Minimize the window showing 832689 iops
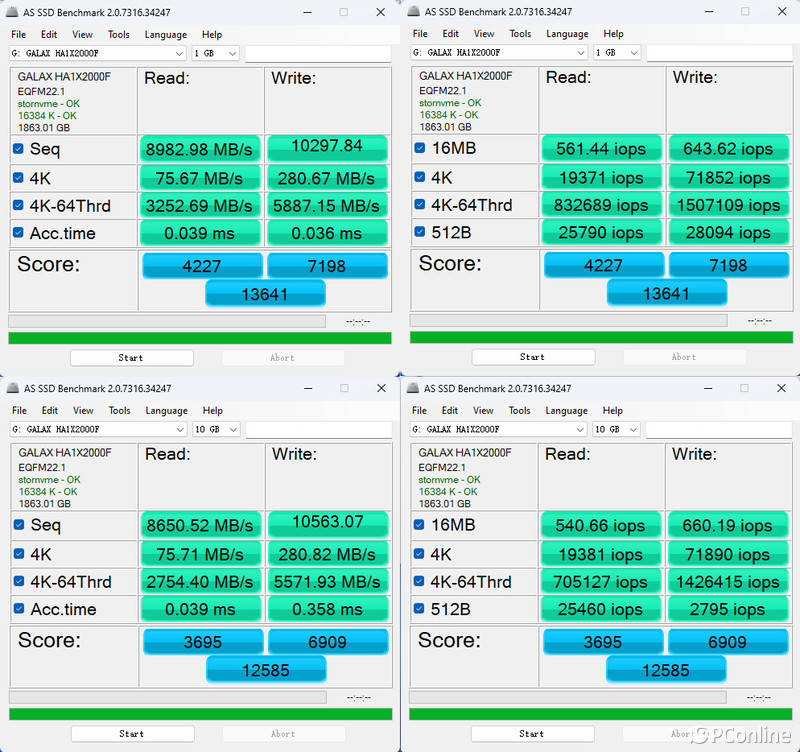Image resolution: width=800 pixels, height=752 pixels. click(x=706, y=12)
